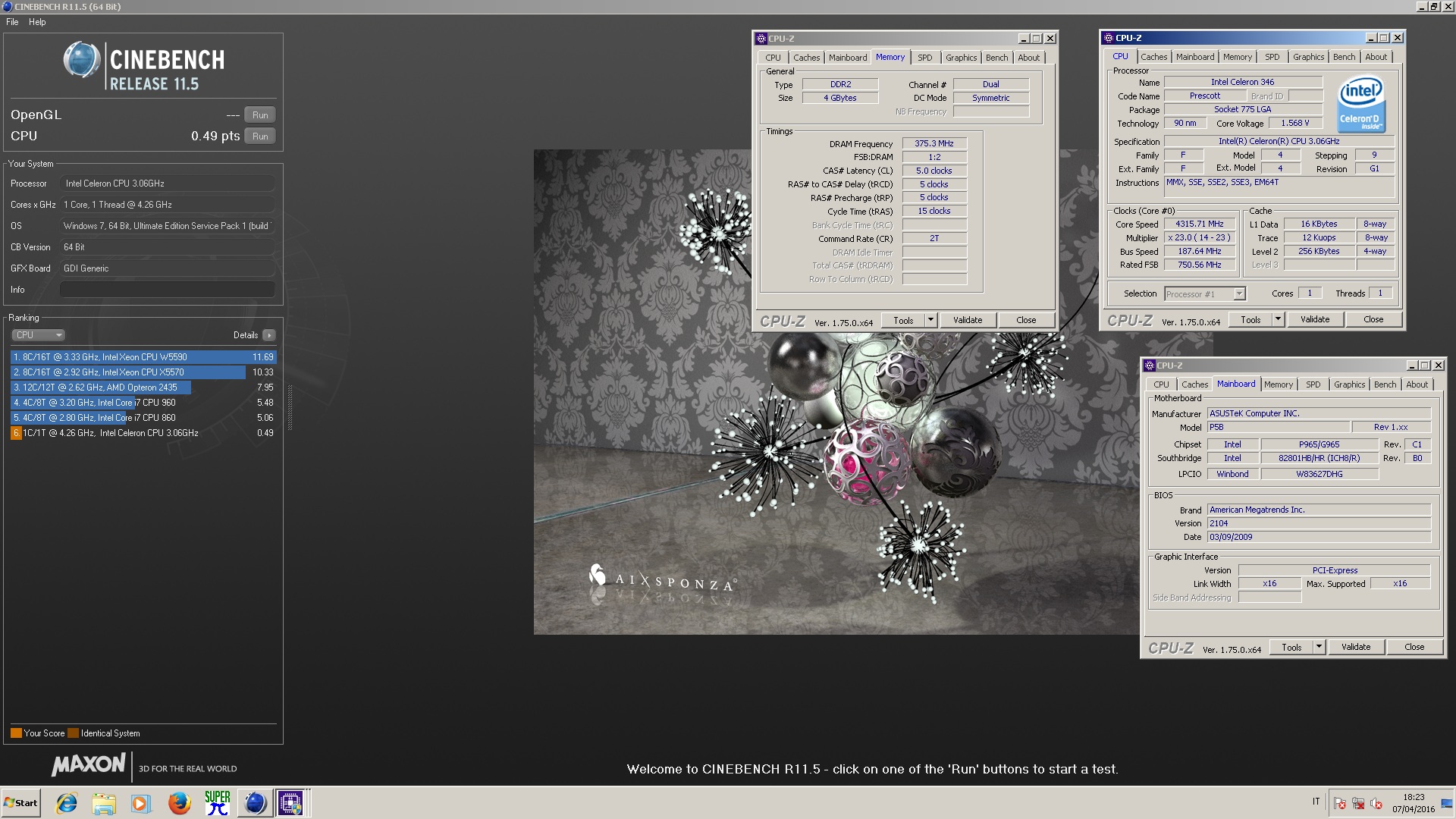This screenshot has width=1456, height=819.
Task: Click the ranking panel resize grip
Action: 290,409
